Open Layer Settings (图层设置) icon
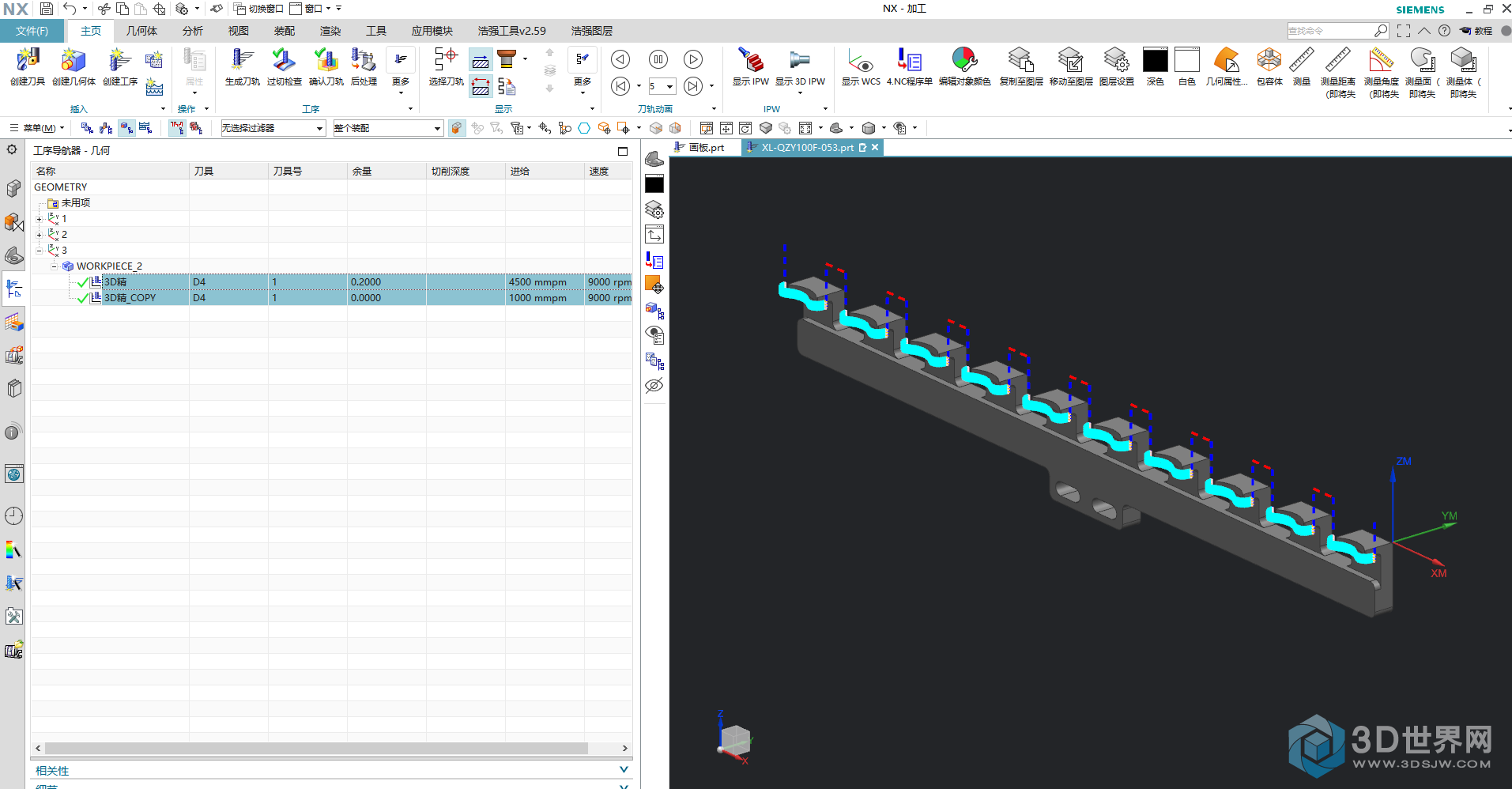Viewport: 1512px width, 789px height. click(1116, 61)
